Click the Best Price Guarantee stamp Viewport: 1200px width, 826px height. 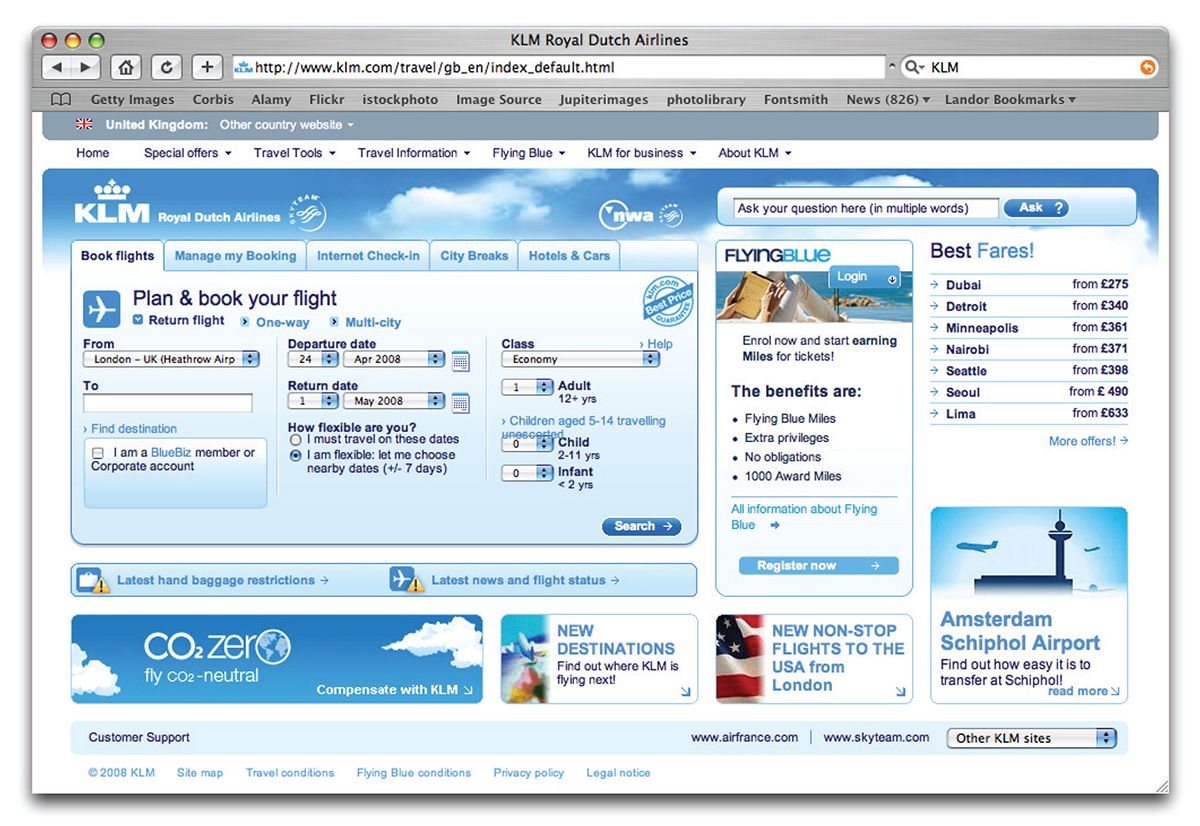click(668, 301)
